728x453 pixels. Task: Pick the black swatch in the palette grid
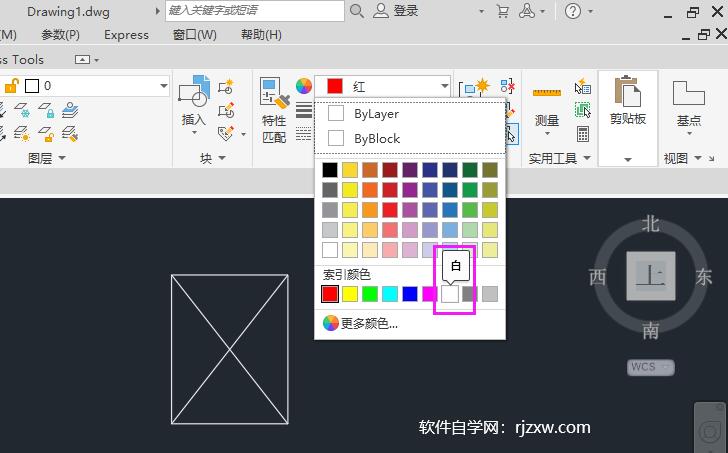pyautogui.click(x=330, y=170)
